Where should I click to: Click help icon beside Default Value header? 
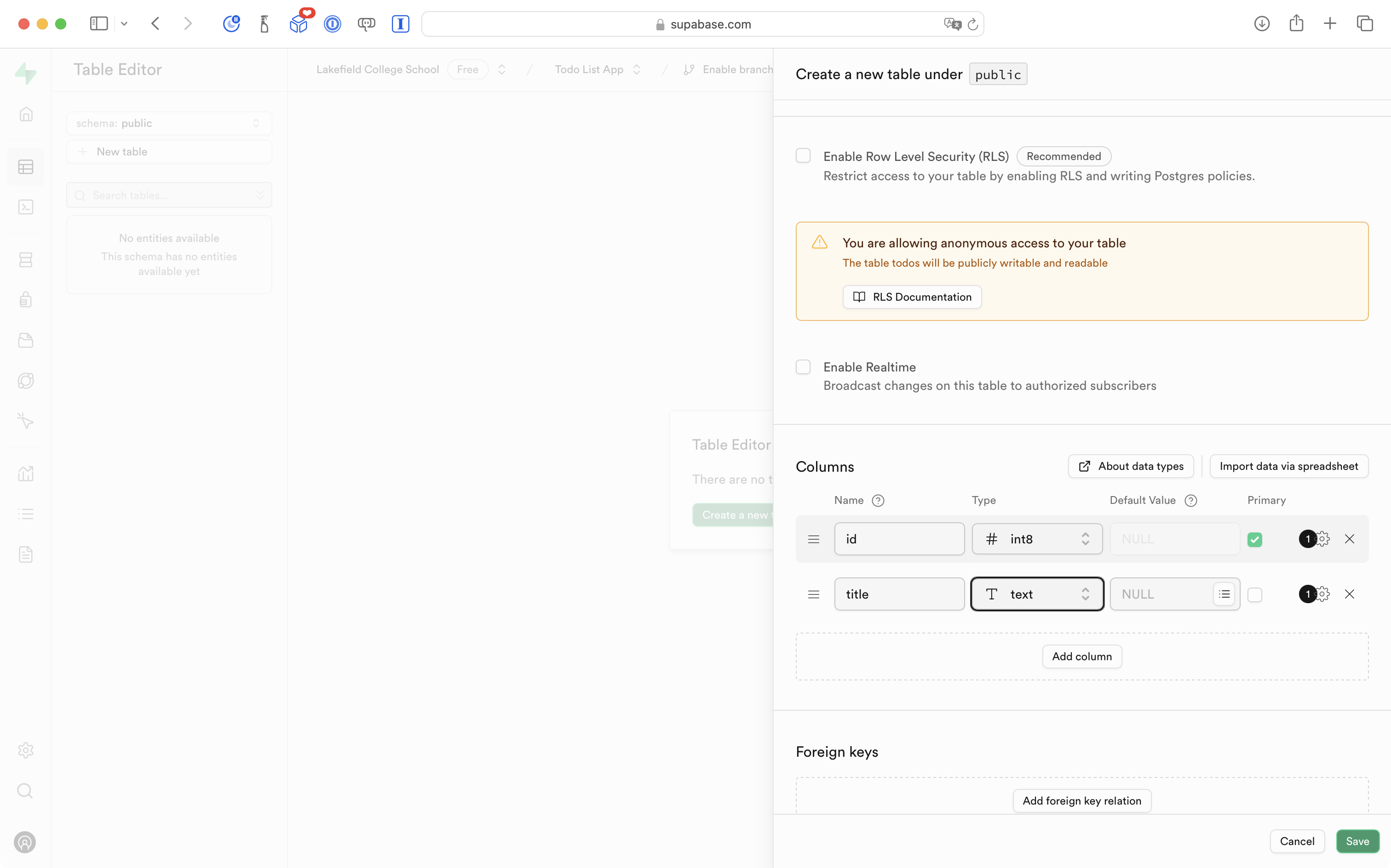click(x=1191, y=501)
